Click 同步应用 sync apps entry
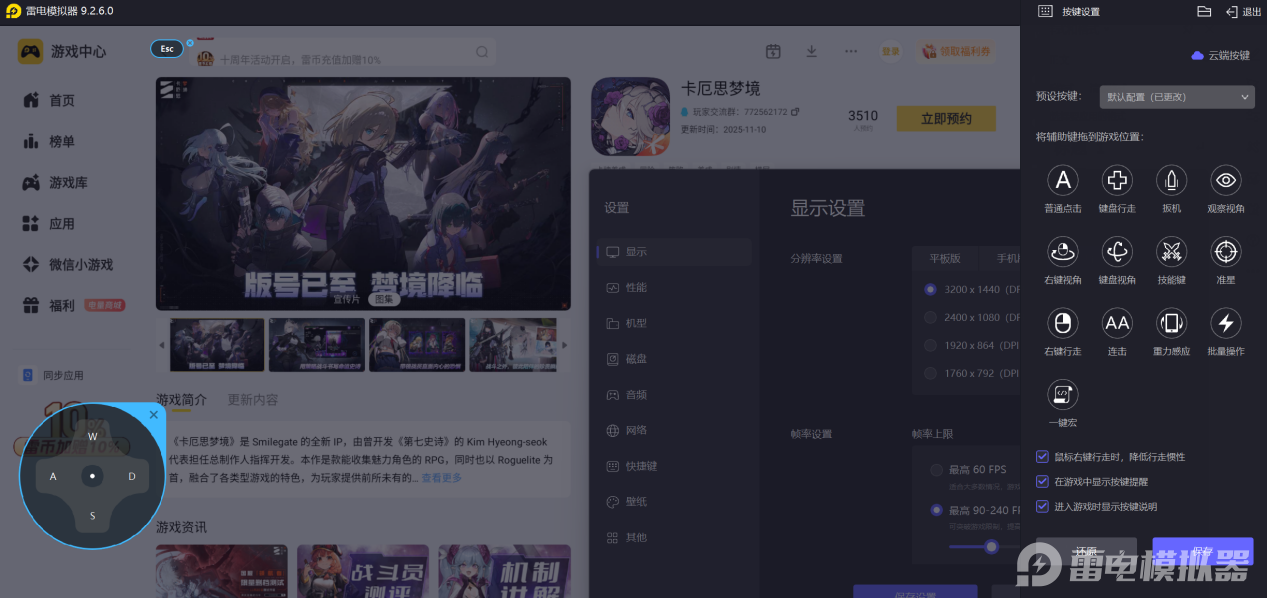Image resolution: width=1267 pixels, height=598 pixels. tap(63, 376)
